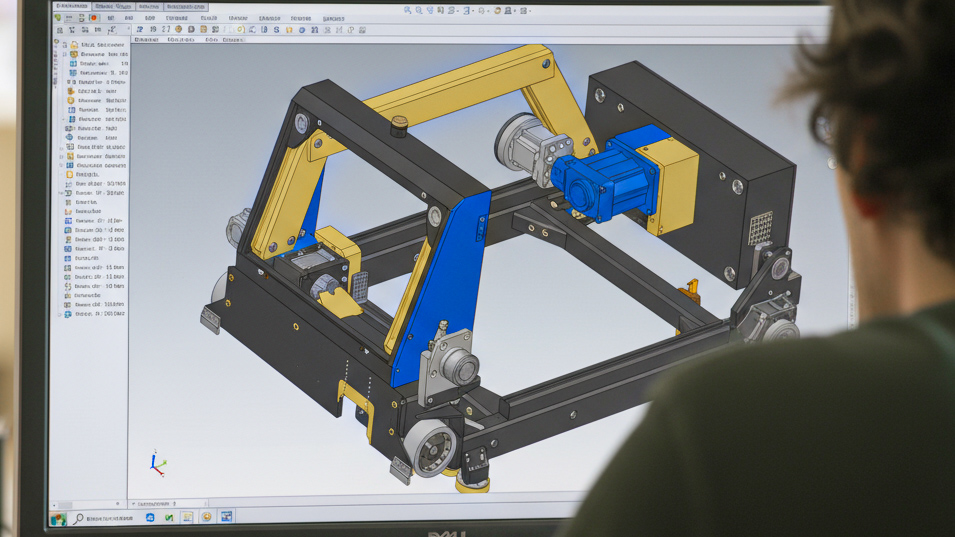Click the XYZ axis triad in the viewport corner
The width and height of the screenshot is (955, 537).
(x=157, y=463)
